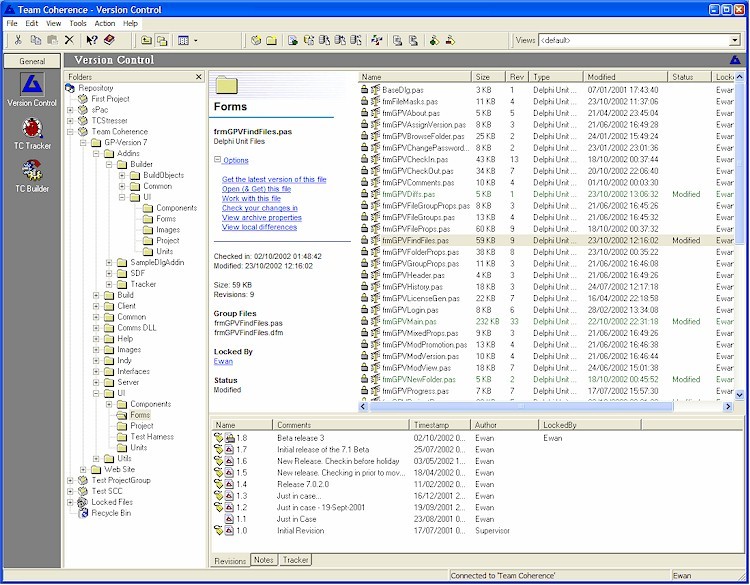Open the File menu
This screenshot has width=750, height=585.
click(x=12, y=23)
